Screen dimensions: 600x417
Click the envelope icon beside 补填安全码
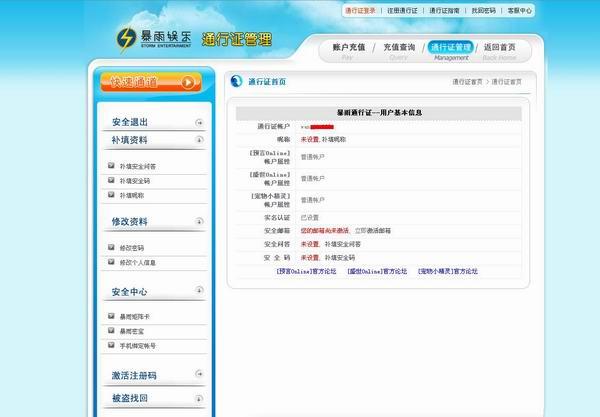tap(111, 180)
